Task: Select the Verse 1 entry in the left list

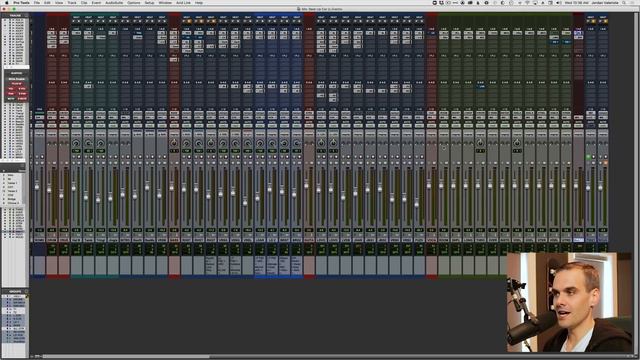Action: pyautogui.click(x=12, y=183)
